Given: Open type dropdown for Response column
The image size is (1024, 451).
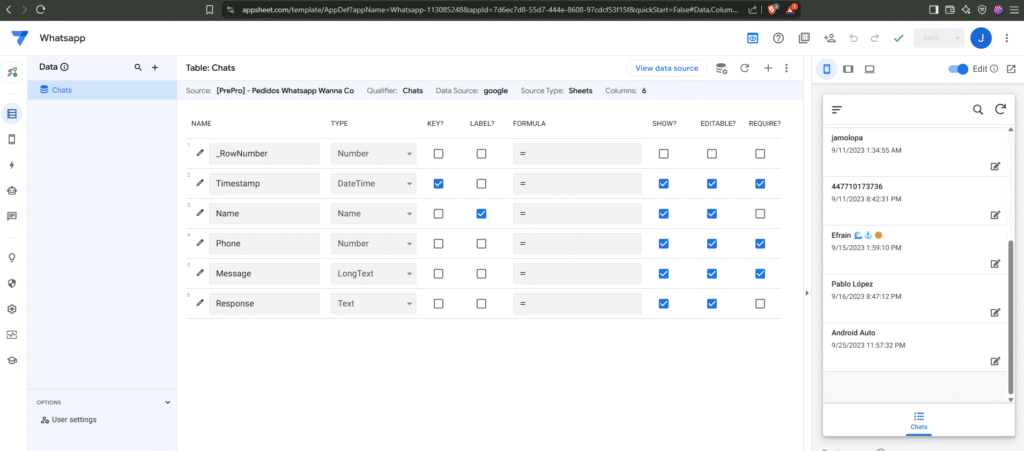Looking at the screenshot, I should 374,303.
